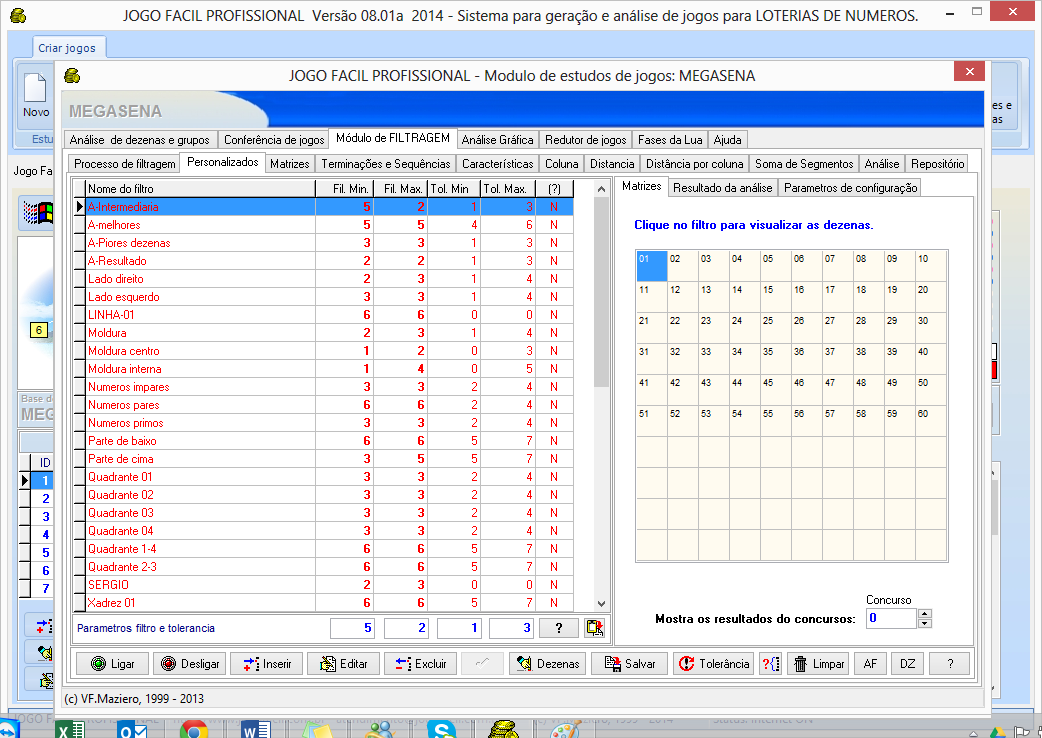Click the AF button
The image size is (1042, 738).
point(870,663)
